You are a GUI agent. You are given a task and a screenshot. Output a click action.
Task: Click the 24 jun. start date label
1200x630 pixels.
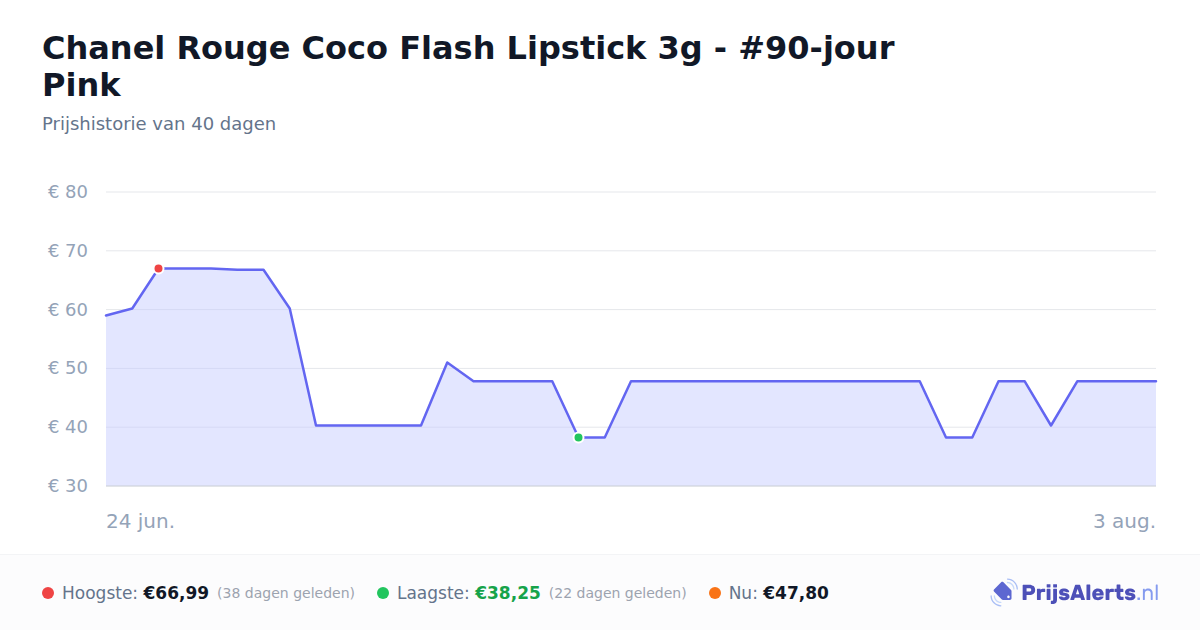point(141,522)
